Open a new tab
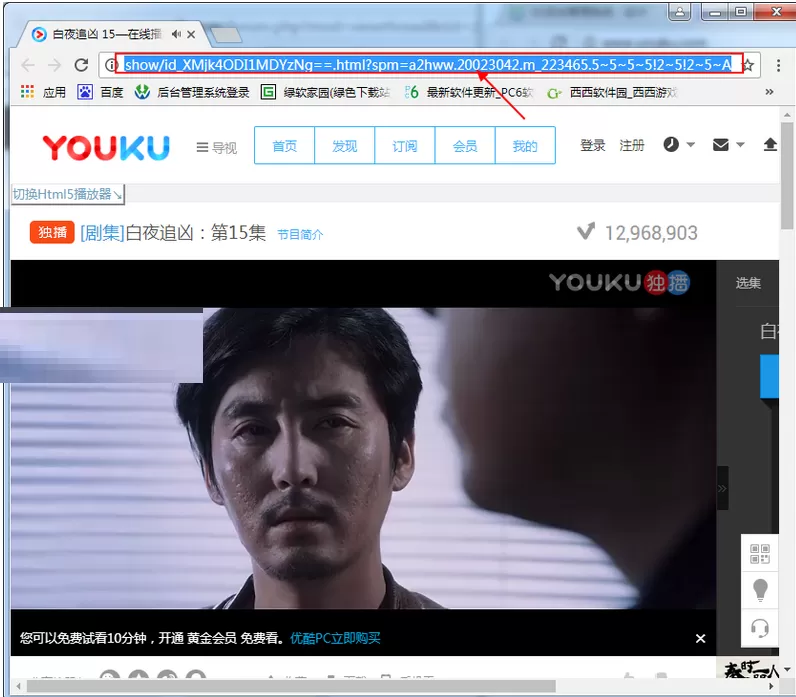Viewport: 796px width, 697px height. click(x=226, y=35)
